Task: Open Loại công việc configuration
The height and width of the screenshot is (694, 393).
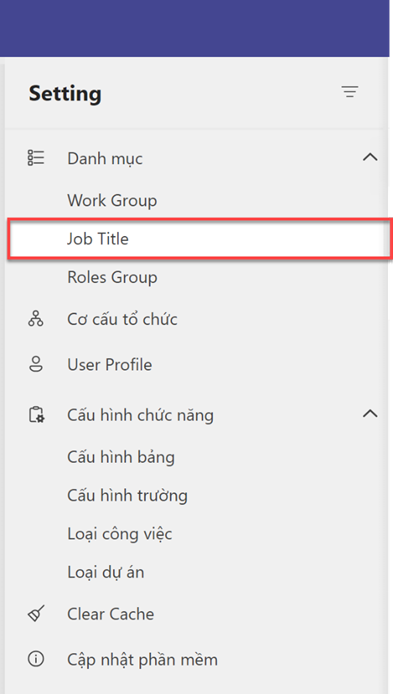Action: pyautogui.click(x=119, y=534)
